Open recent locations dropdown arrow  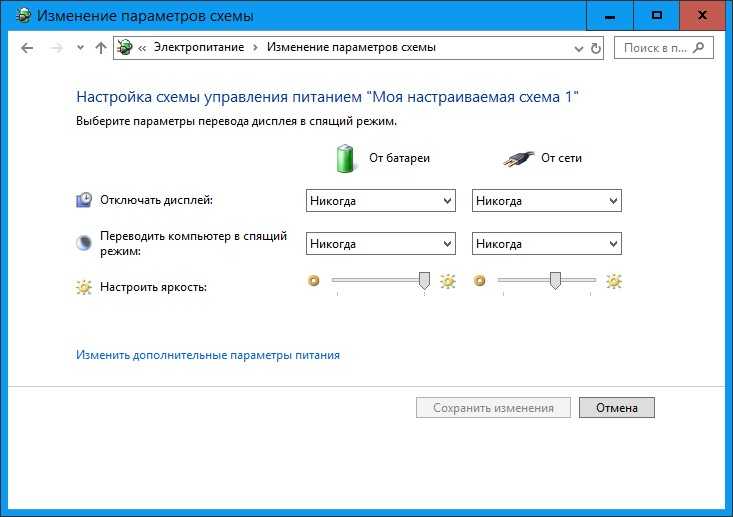point(80,48)
